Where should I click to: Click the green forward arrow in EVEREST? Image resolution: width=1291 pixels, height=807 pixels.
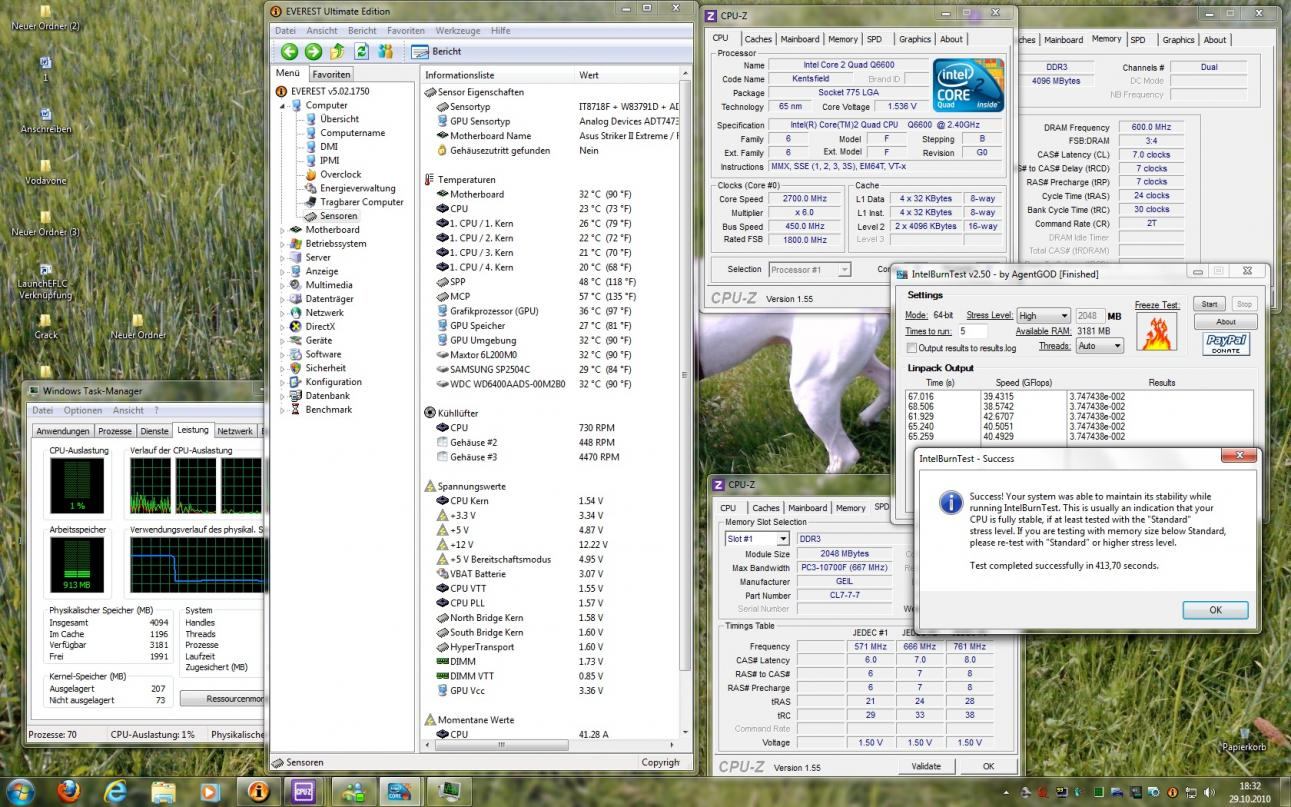coord(313,52)
